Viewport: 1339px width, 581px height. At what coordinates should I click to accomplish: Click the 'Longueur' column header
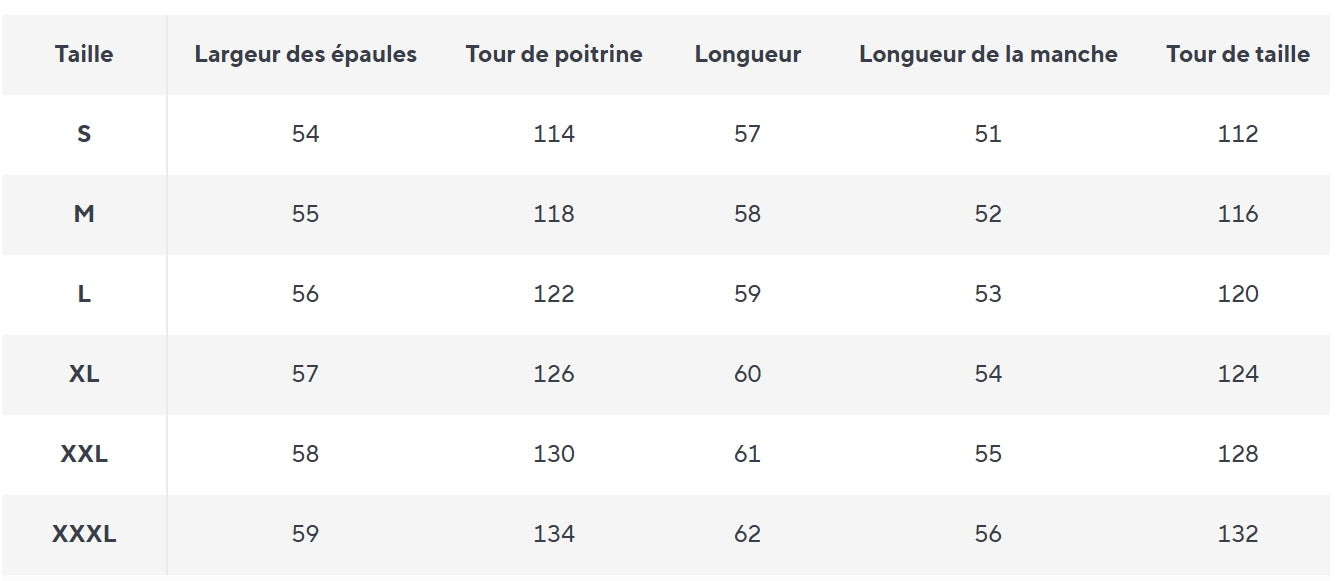[748, 54]
